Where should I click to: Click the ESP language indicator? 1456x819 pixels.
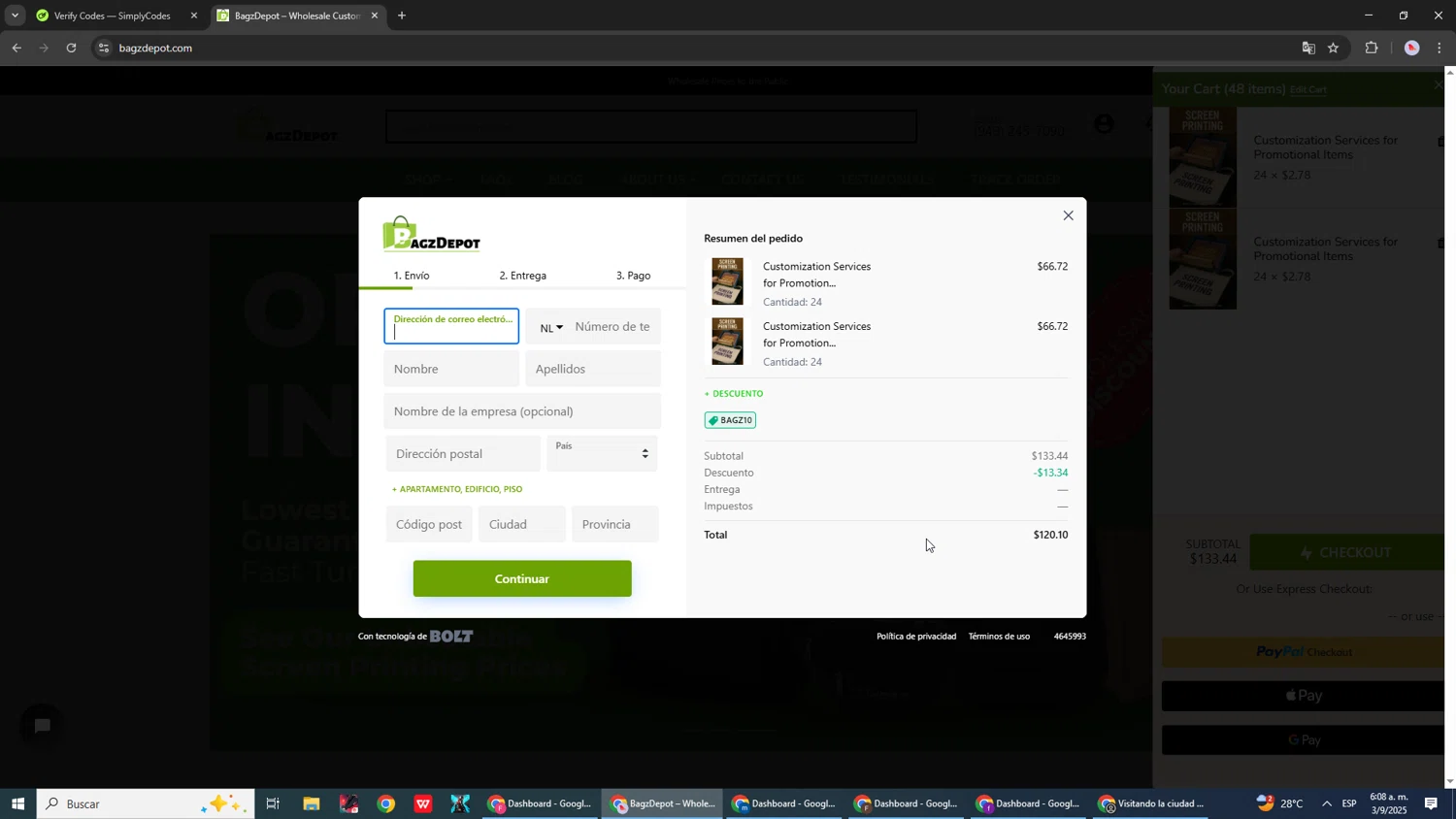(x=1349, y=803)
